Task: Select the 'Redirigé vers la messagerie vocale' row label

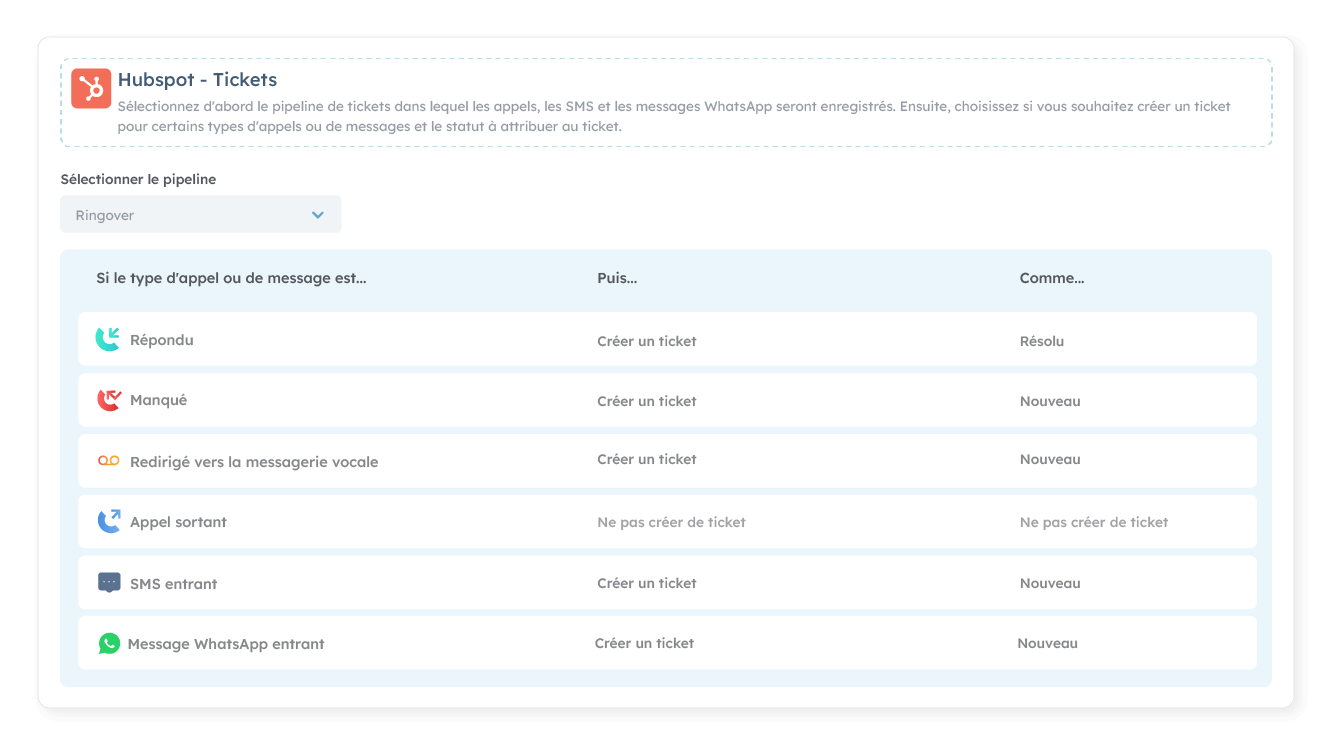Action: (254, 462)
